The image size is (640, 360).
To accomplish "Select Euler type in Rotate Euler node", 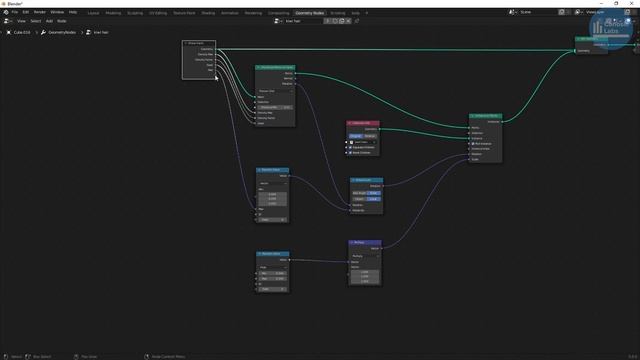I will click(x=374, y=193).
